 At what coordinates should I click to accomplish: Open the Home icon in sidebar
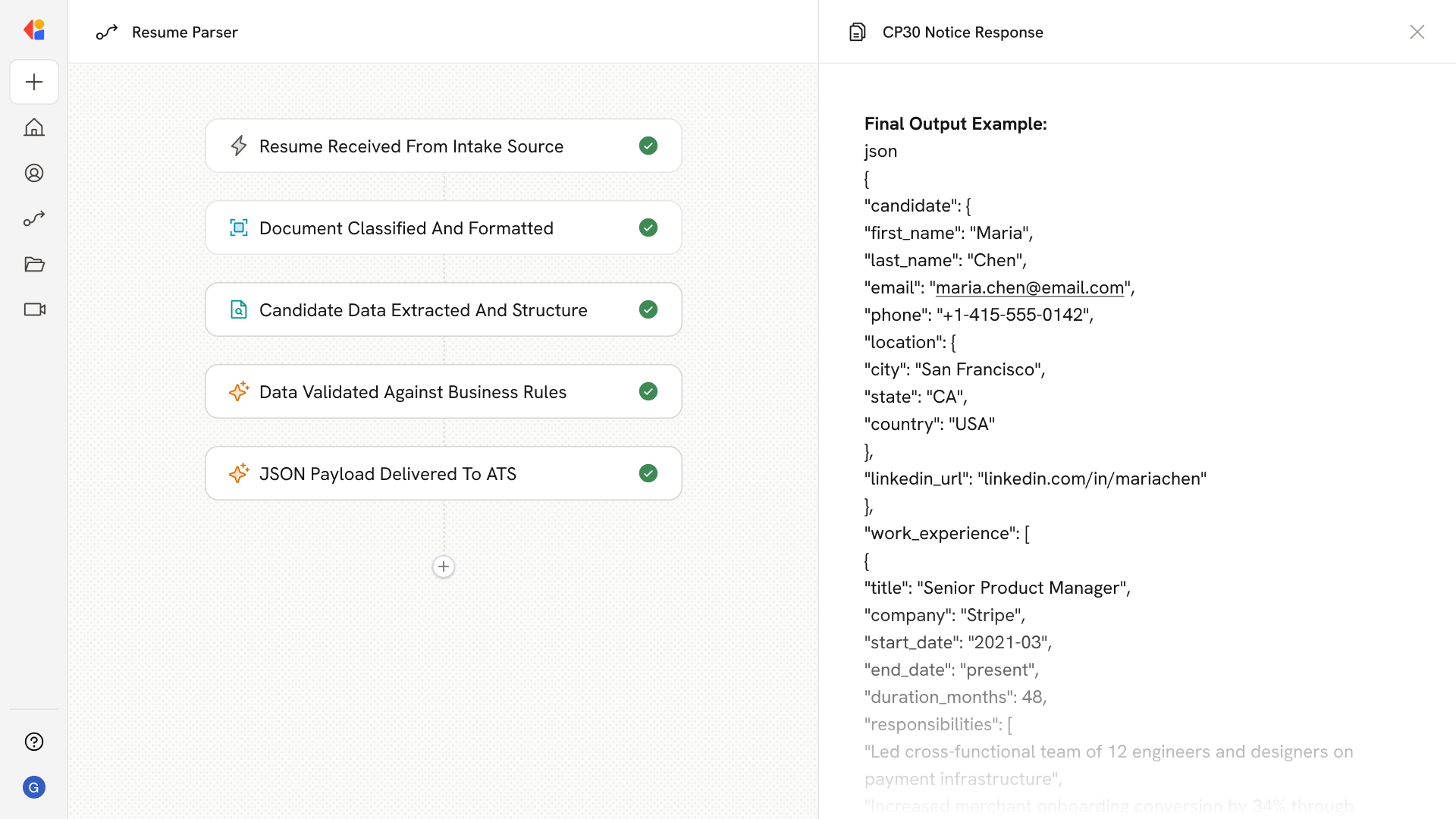click(34, 127)
